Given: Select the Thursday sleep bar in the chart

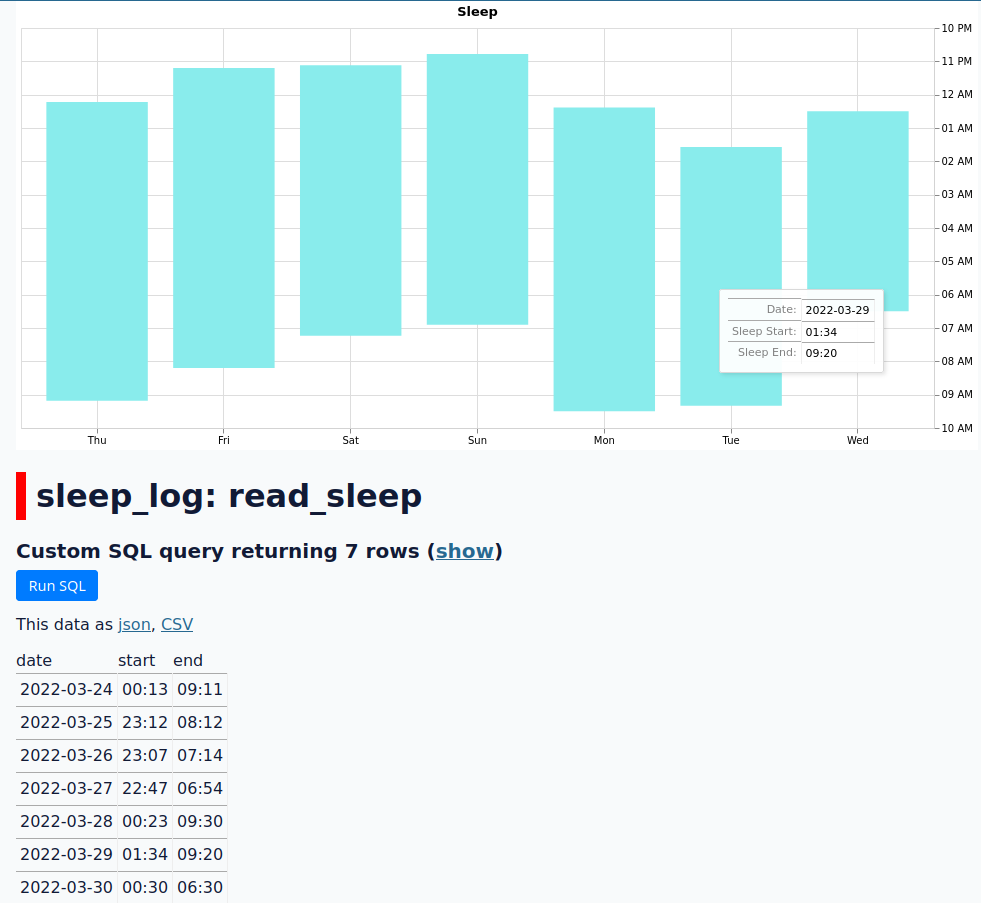Looking at the screenshot, I should pyautogui.click(x=96, y=250).
